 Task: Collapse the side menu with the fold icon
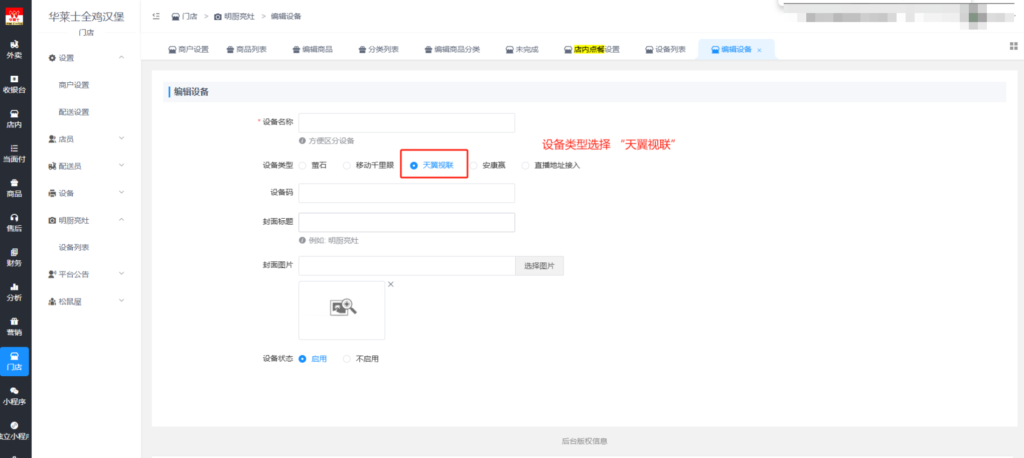(x=155, y=16)
